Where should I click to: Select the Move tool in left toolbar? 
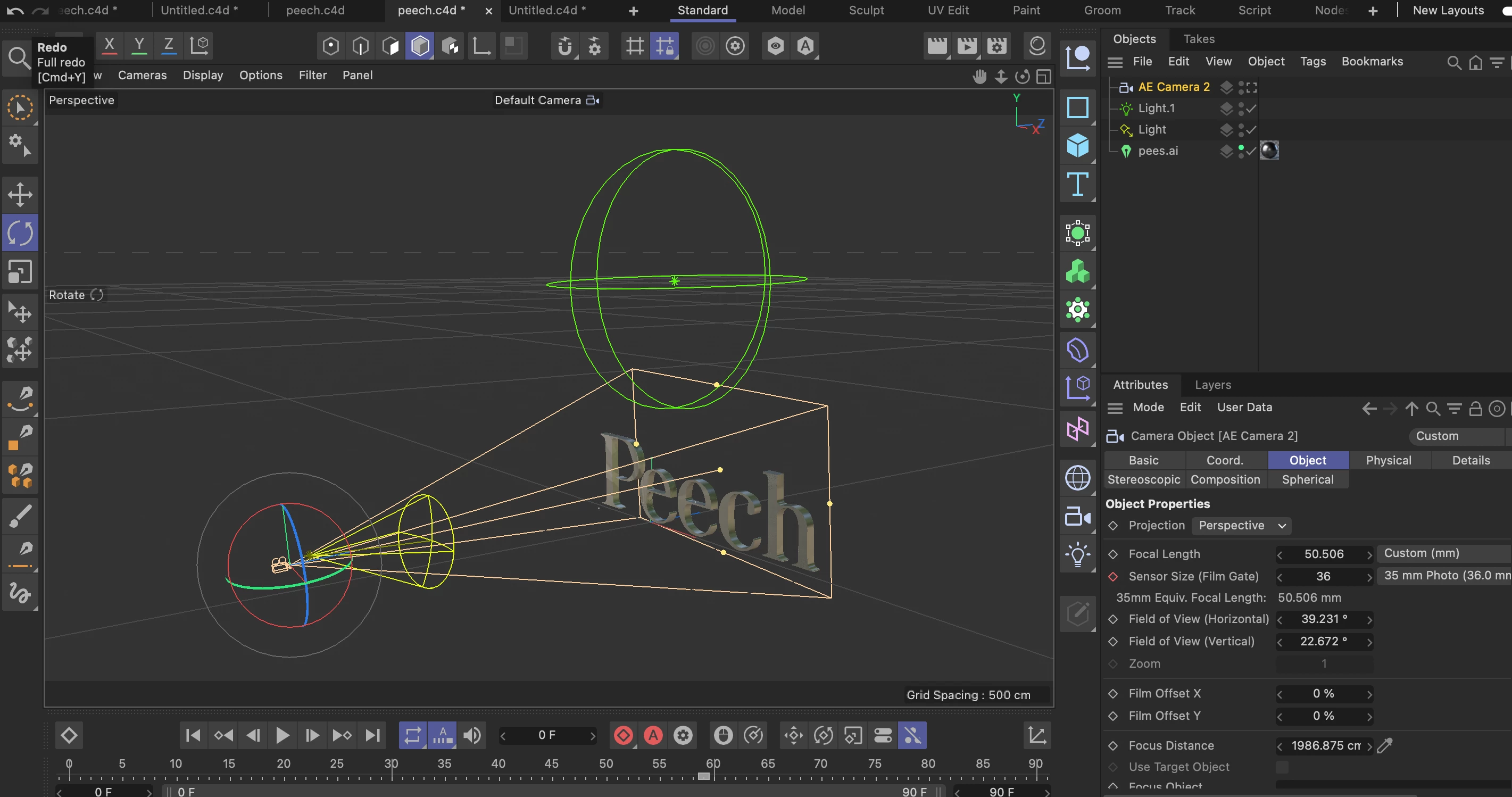click(x=20, y=195)
